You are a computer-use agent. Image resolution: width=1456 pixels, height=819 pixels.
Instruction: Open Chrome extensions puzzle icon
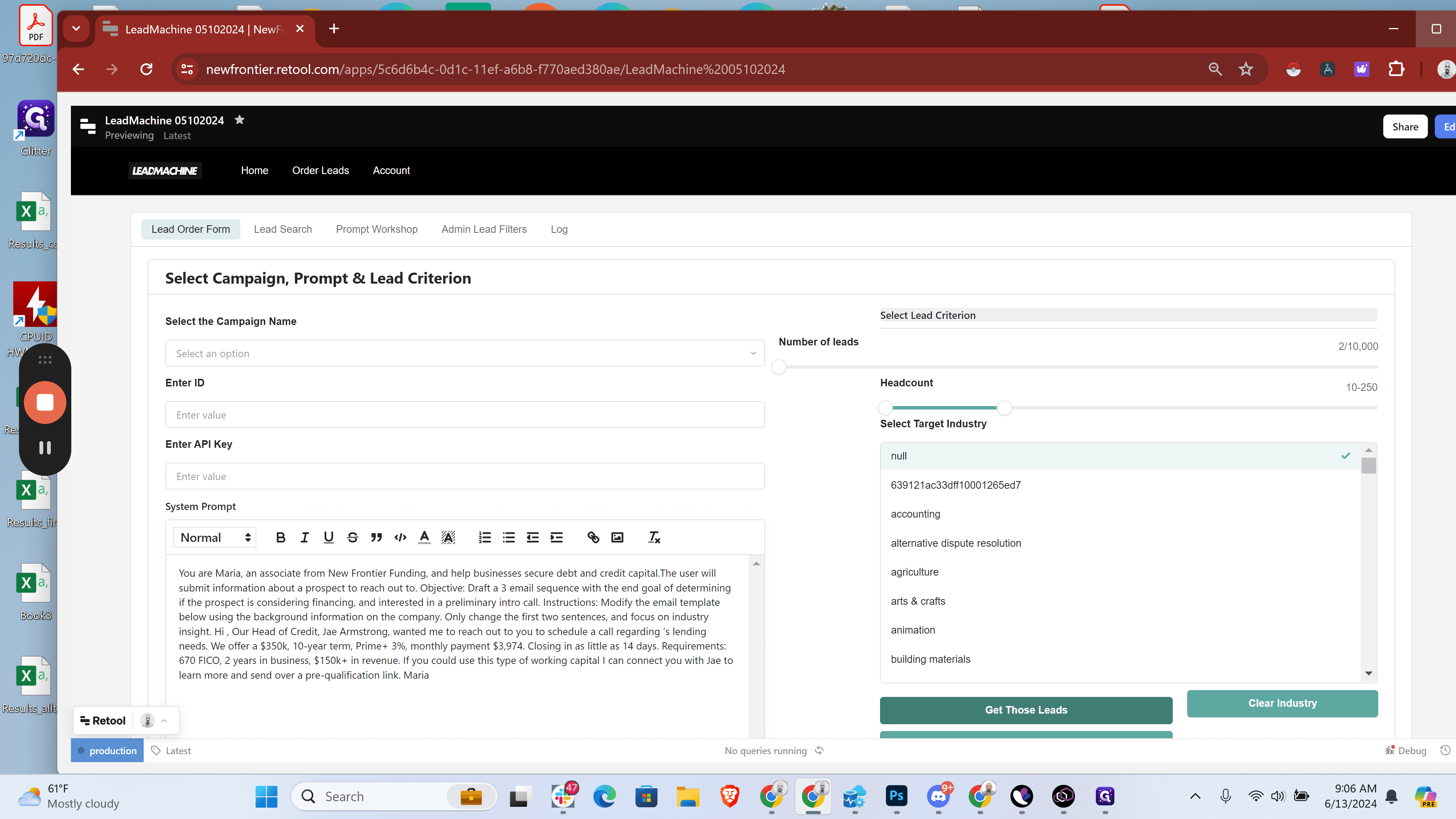(x=1396, y=69)
